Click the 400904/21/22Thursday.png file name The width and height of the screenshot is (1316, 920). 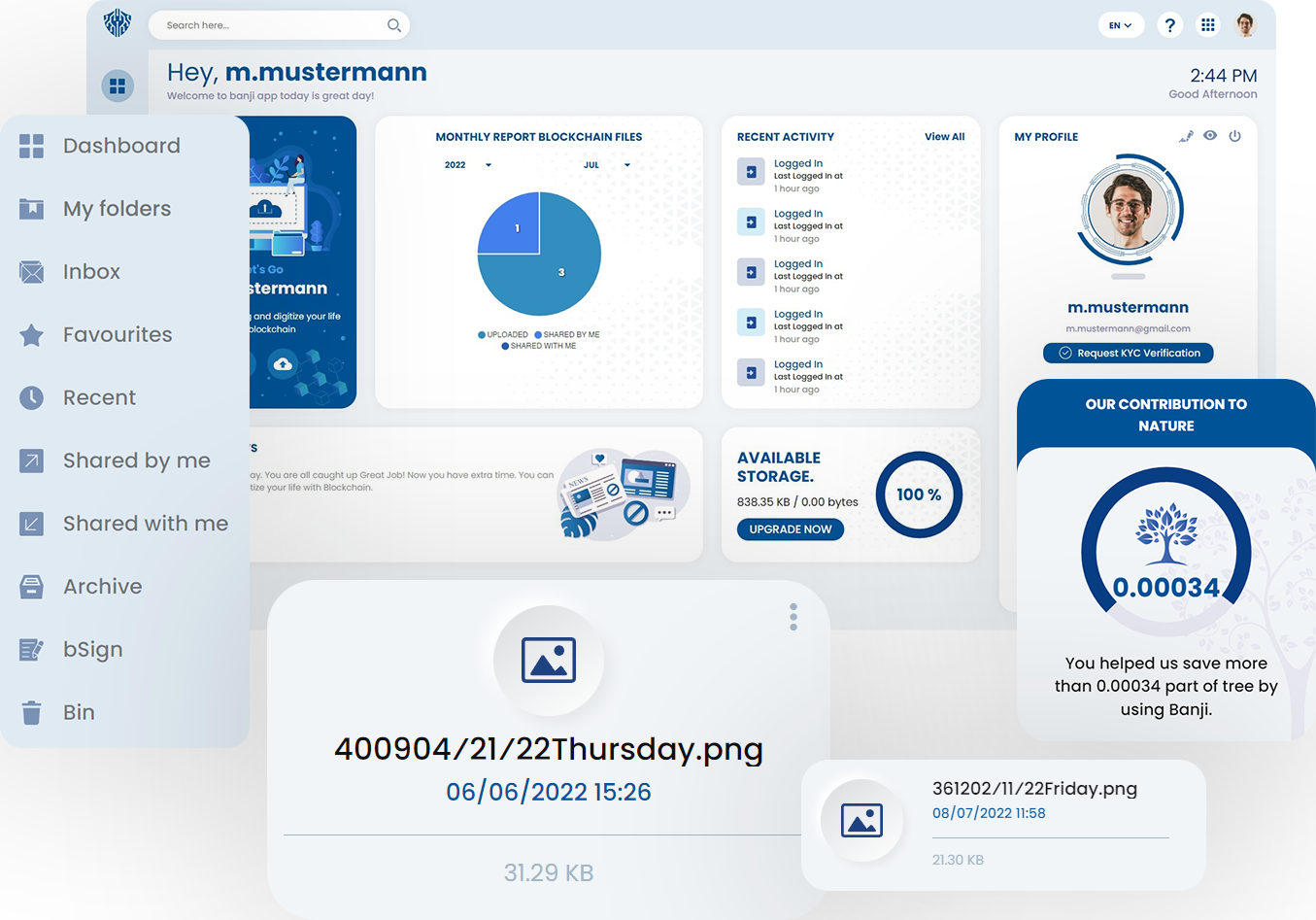tap(549, 749)
